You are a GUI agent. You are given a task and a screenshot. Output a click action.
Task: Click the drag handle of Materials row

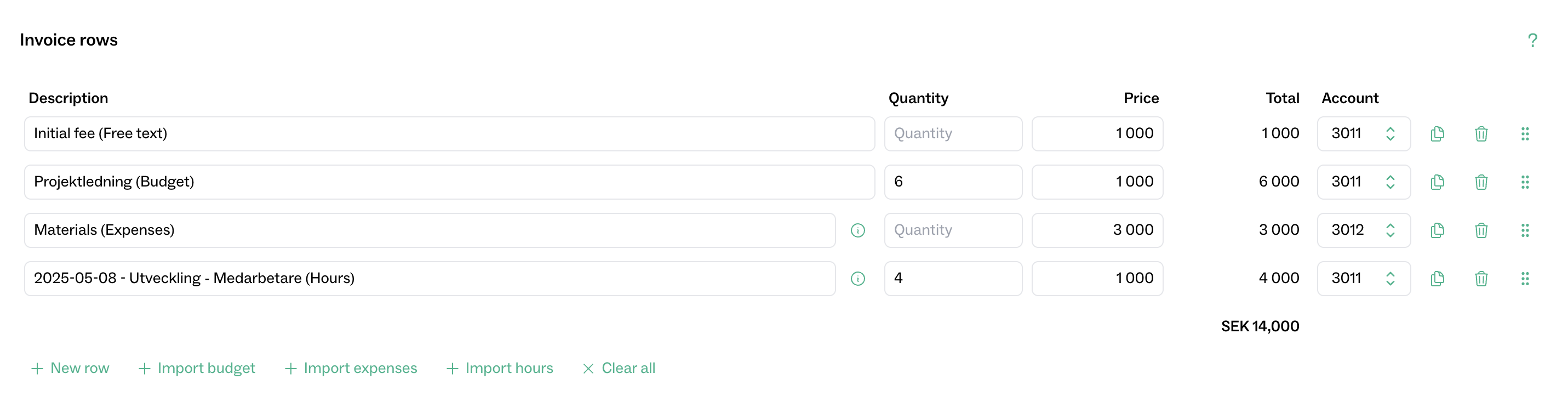(1524, 230)
